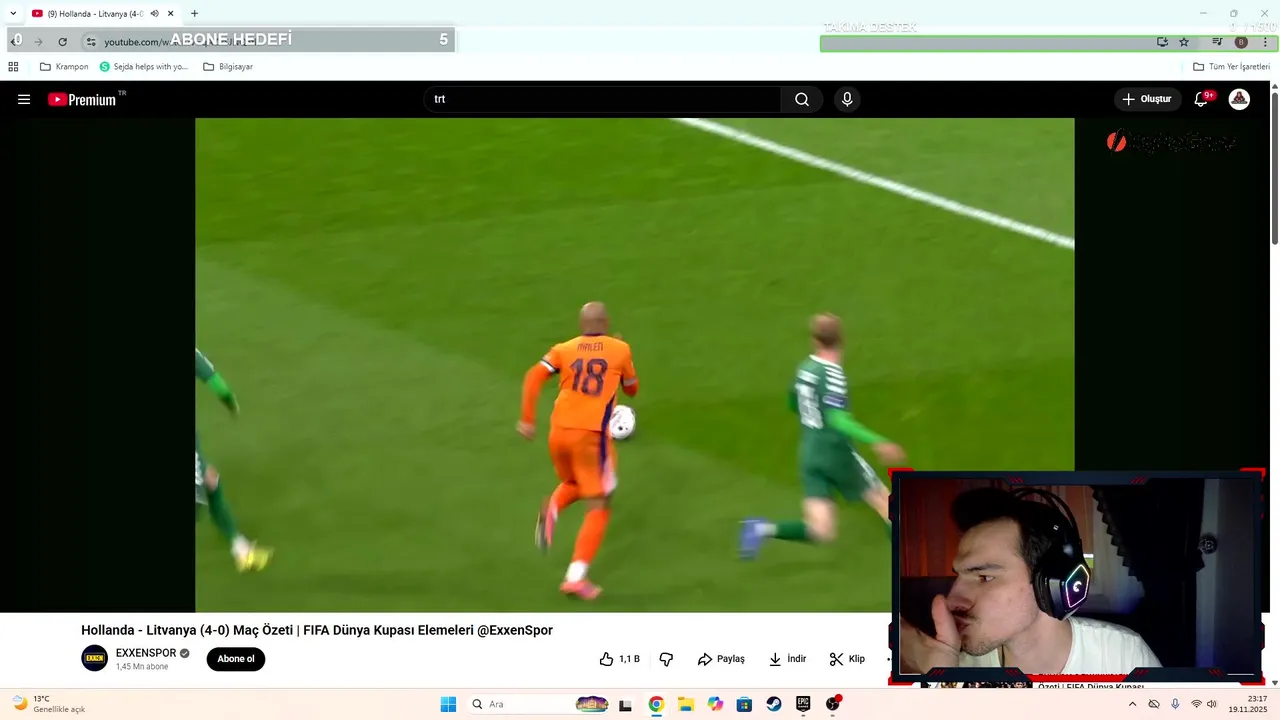Click the taskbar Ara search box
This screenshot has width=1280, height=720.
tap(538, 704)
